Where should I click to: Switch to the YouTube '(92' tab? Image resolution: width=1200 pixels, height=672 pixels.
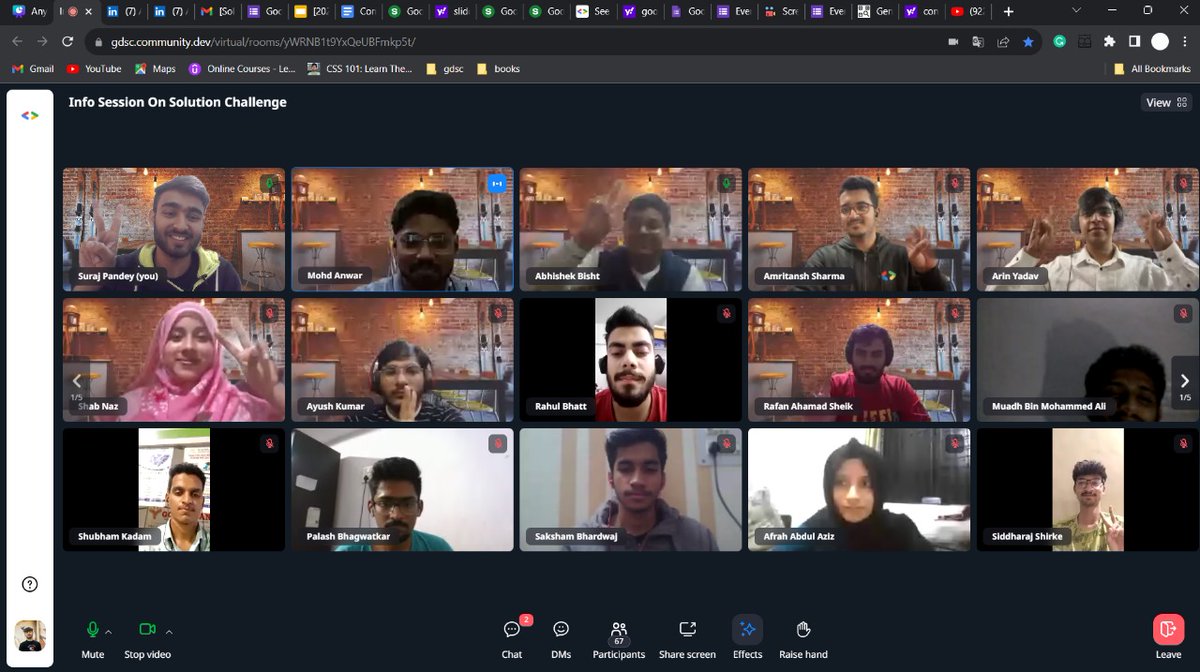[x=966, y=12]
